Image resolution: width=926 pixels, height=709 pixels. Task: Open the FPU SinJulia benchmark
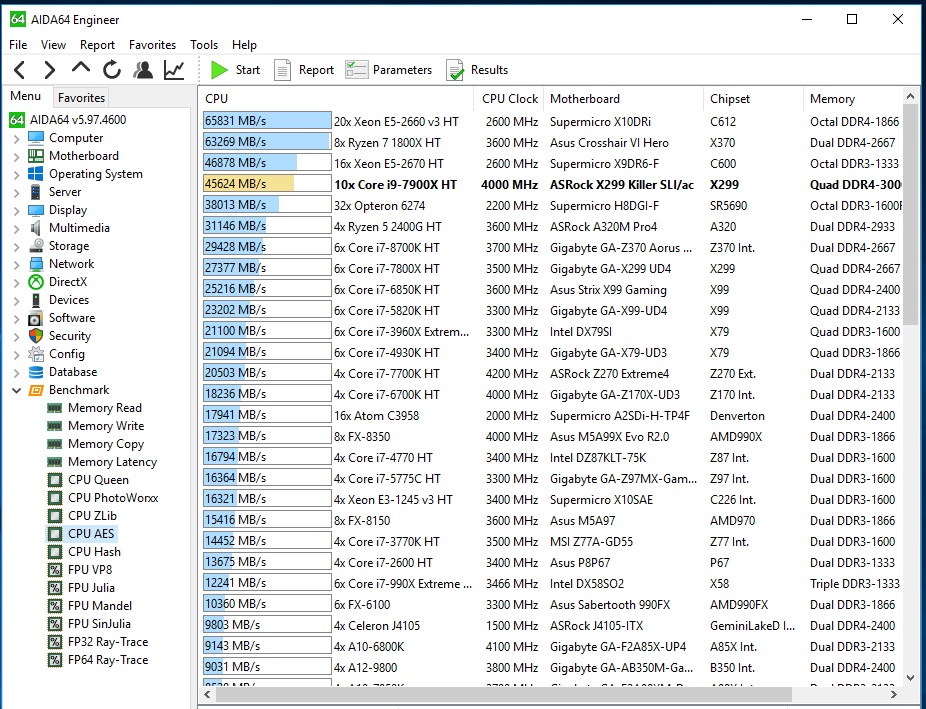pos(89,624)
